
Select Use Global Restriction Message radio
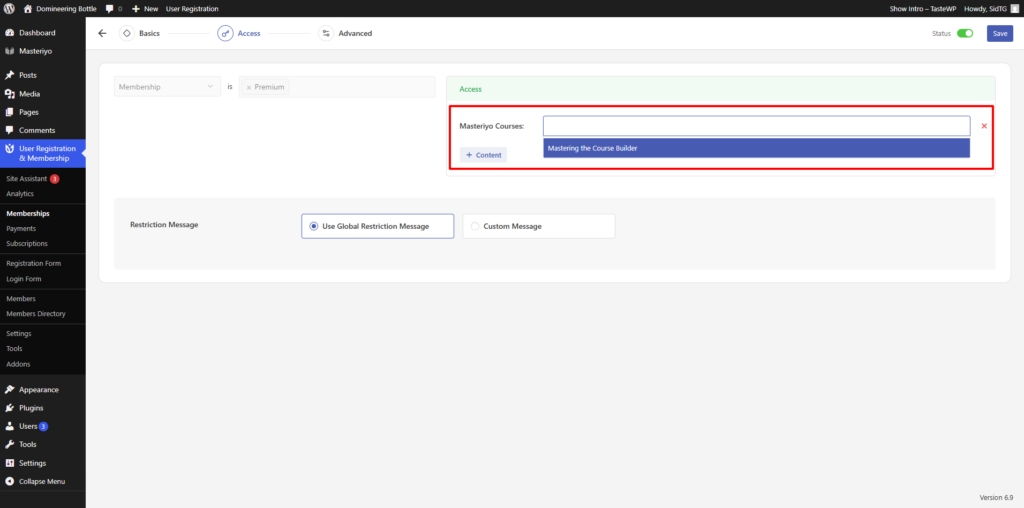(314, 226)
